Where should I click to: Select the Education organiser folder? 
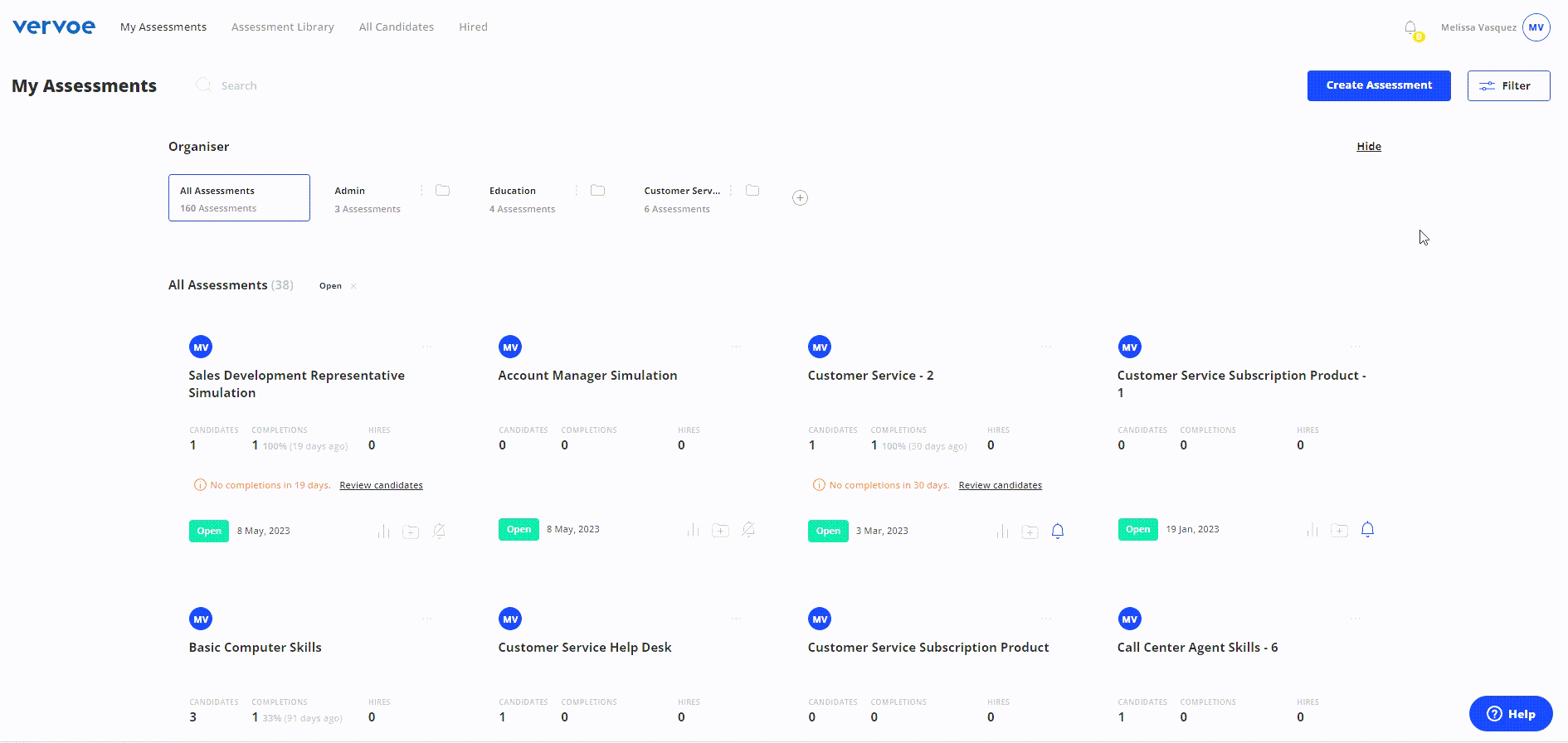[x=522, y=199]
